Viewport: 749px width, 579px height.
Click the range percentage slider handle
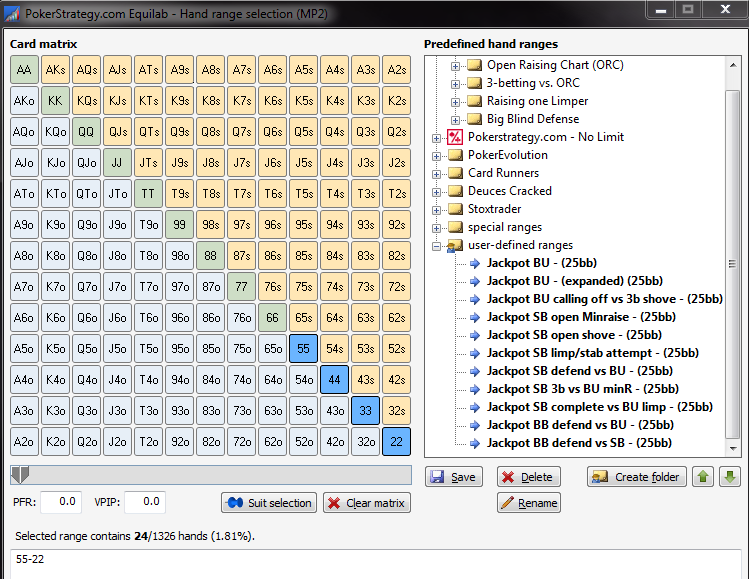[x=20, y=475]
